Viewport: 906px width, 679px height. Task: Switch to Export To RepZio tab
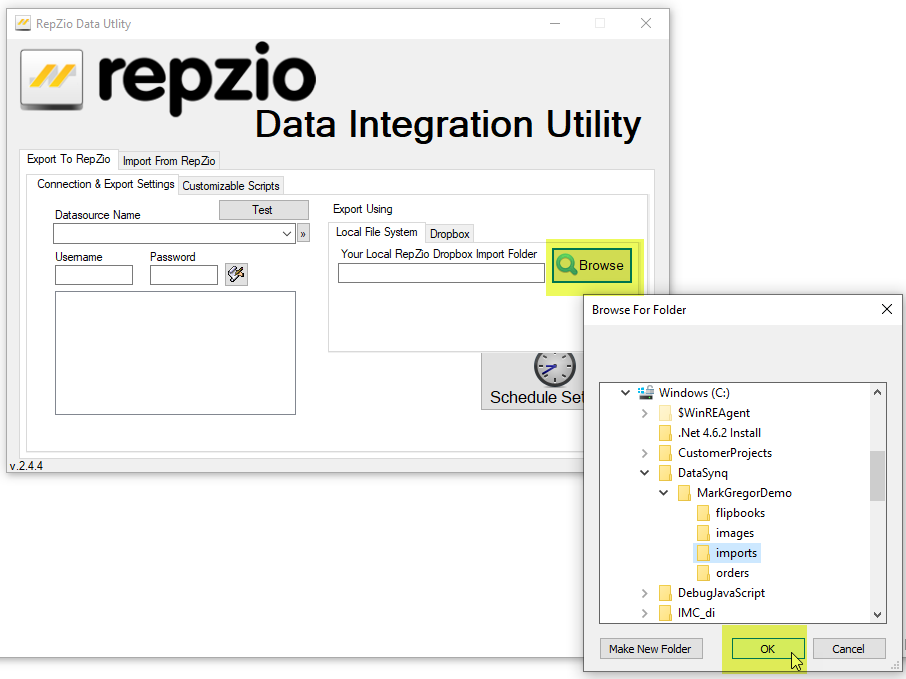click(x=69, y=159)
